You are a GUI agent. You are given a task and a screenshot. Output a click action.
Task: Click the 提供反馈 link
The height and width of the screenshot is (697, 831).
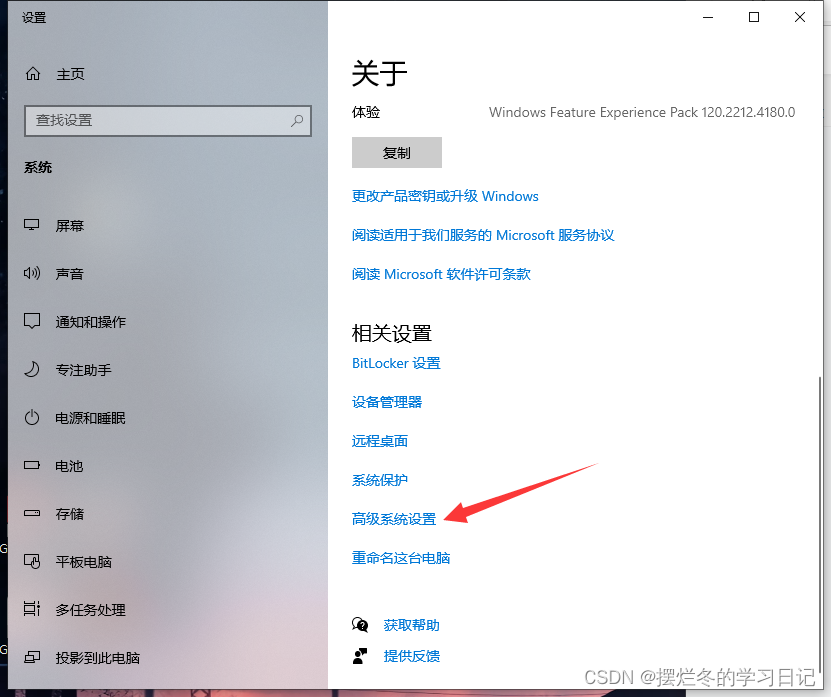tap(411, 656)
